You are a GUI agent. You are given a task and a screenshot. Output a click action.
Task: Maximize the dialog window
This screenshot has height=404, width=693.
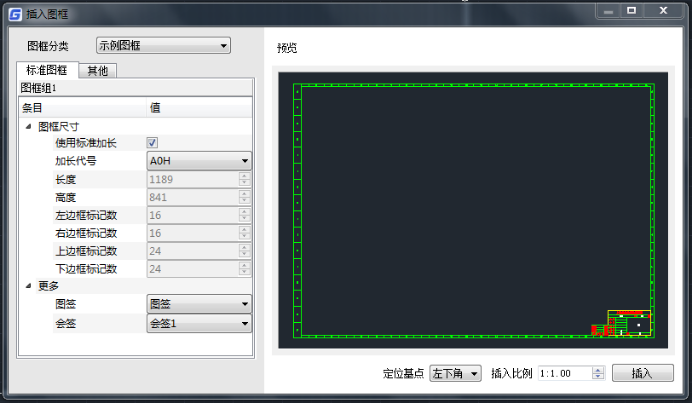[x=632, y=10]
